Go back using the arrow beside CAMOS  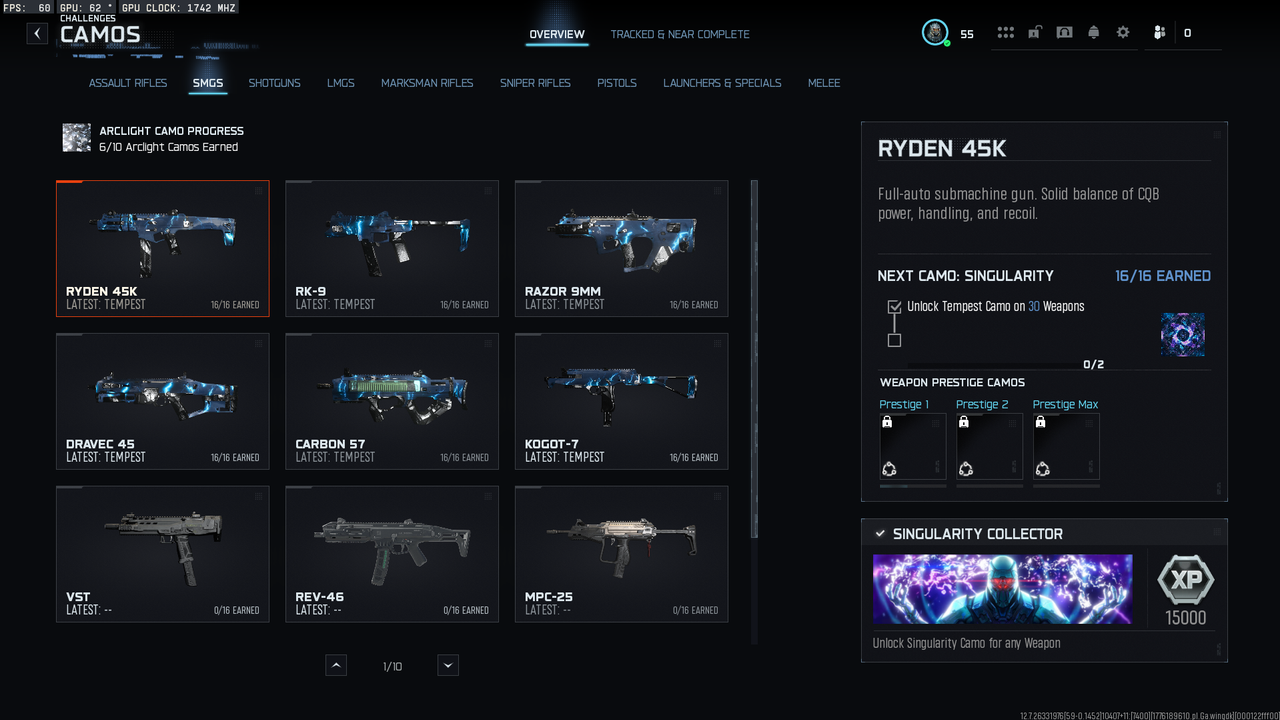click(x=37, y=33)
